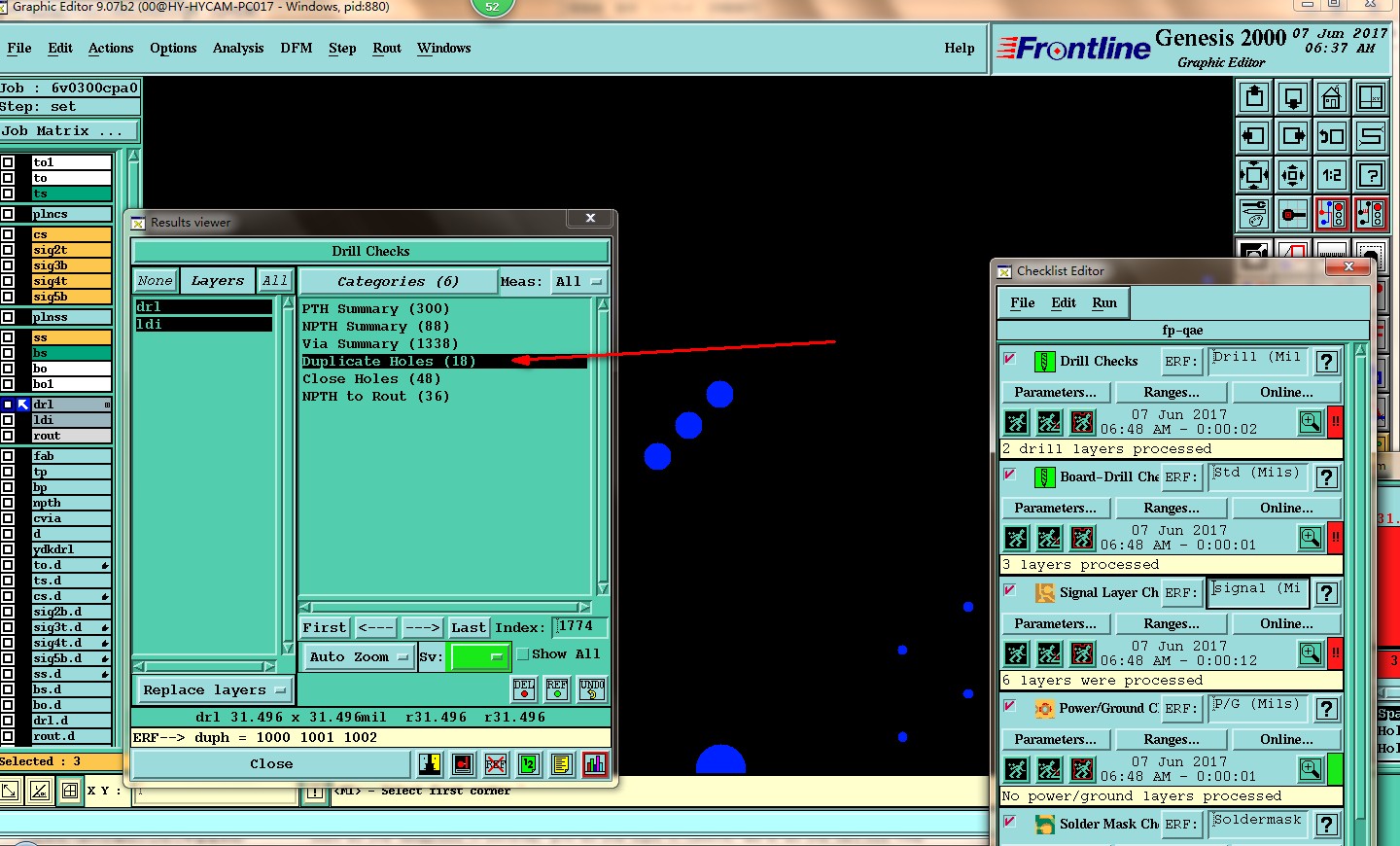Screen dimensions: 1400x846
Task: Open Ranges for Signal Layer Checks
Action: [x=1172, y=623]
